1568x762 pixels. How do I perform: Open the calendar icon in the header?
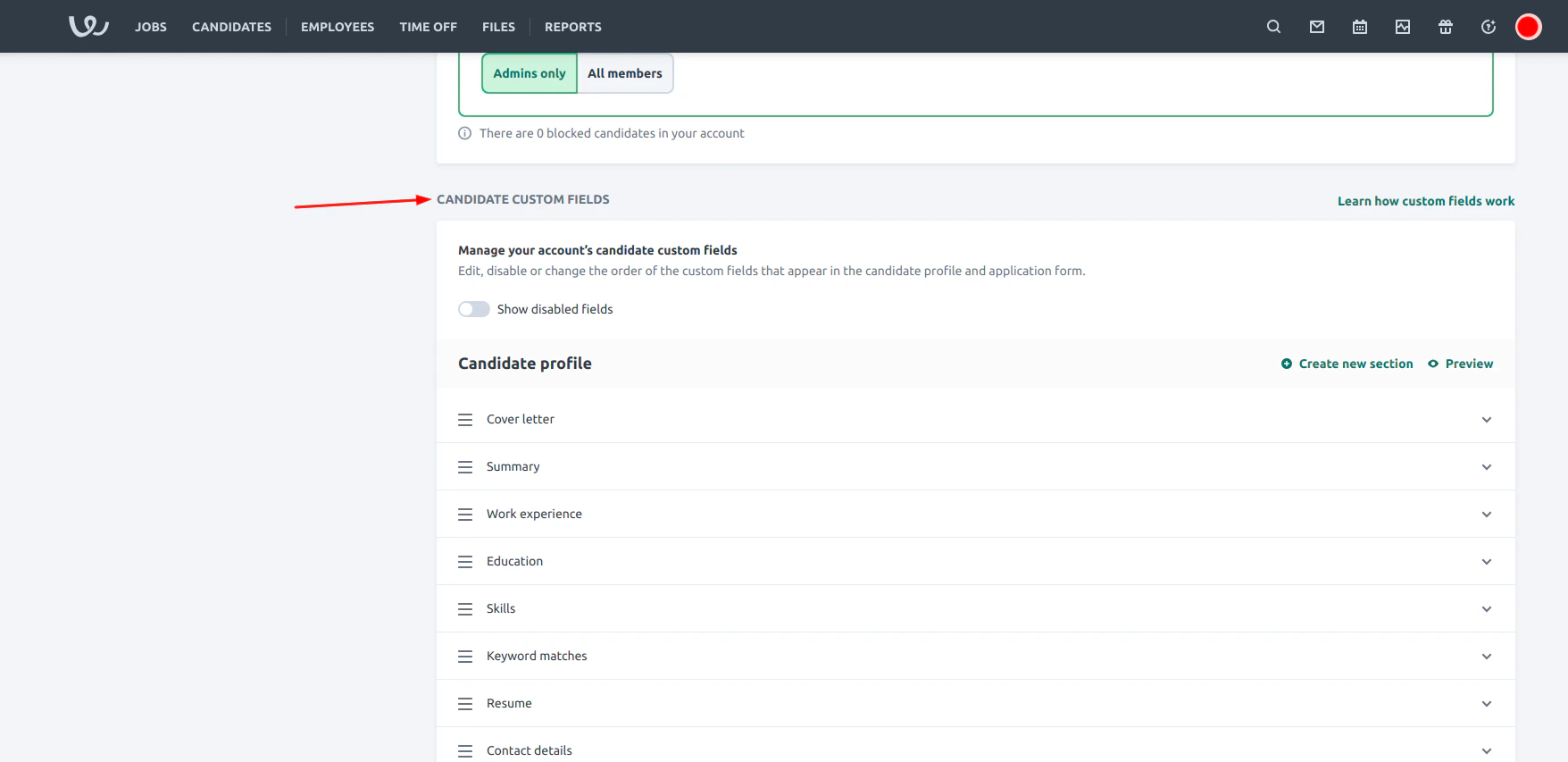1360,27
